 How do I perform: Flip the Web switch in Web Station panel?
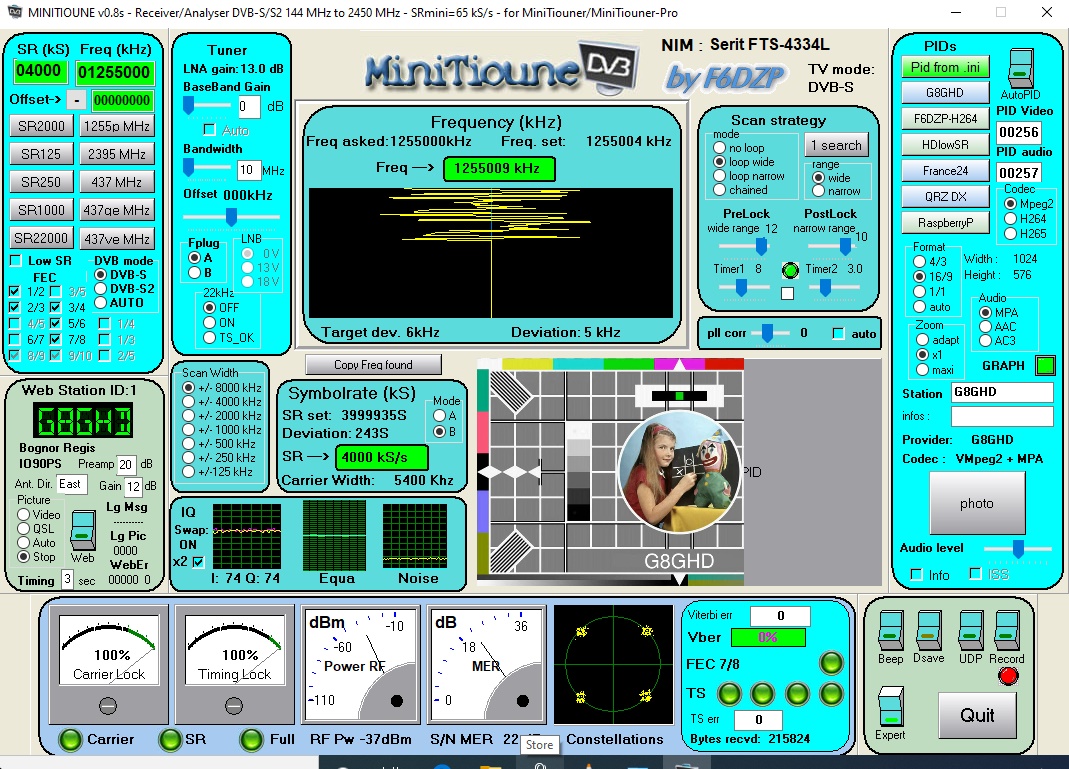click(83, 530)
